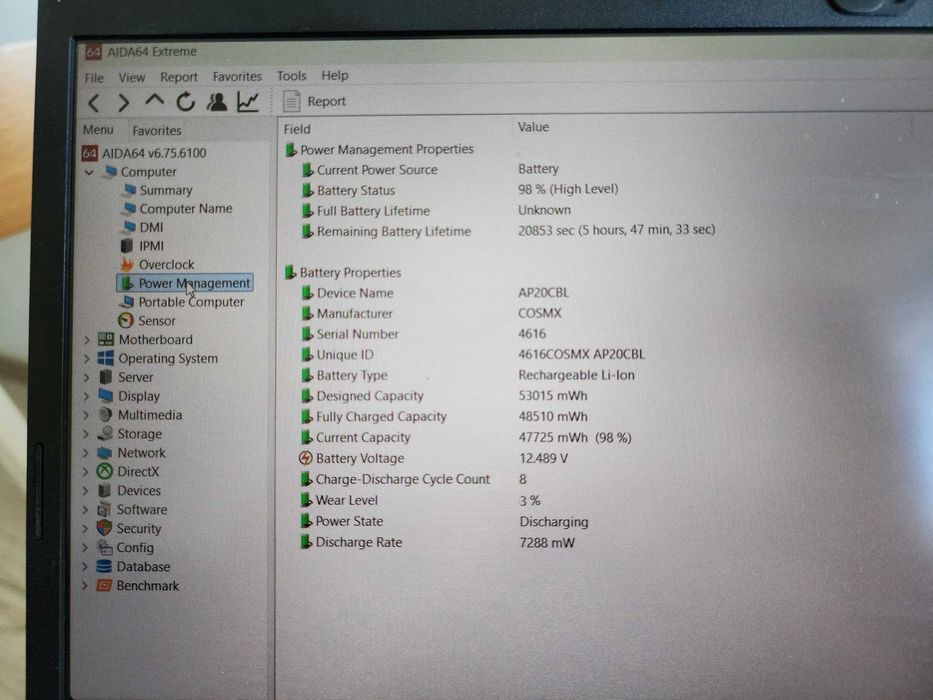Refresh the page with the circular arrow icon
Screen dimensions: 933x700
185,102
